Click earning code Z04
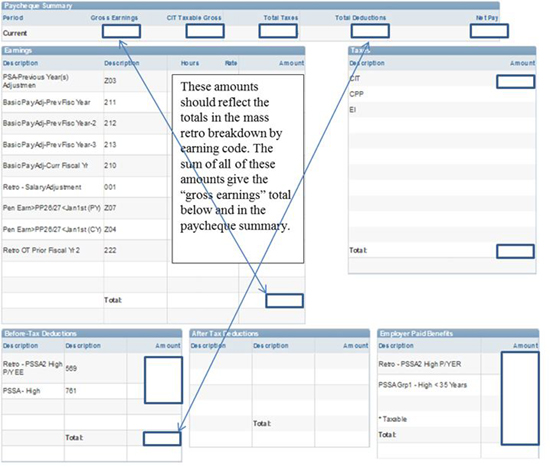This screenshot has width=550, height=467. 110,229
